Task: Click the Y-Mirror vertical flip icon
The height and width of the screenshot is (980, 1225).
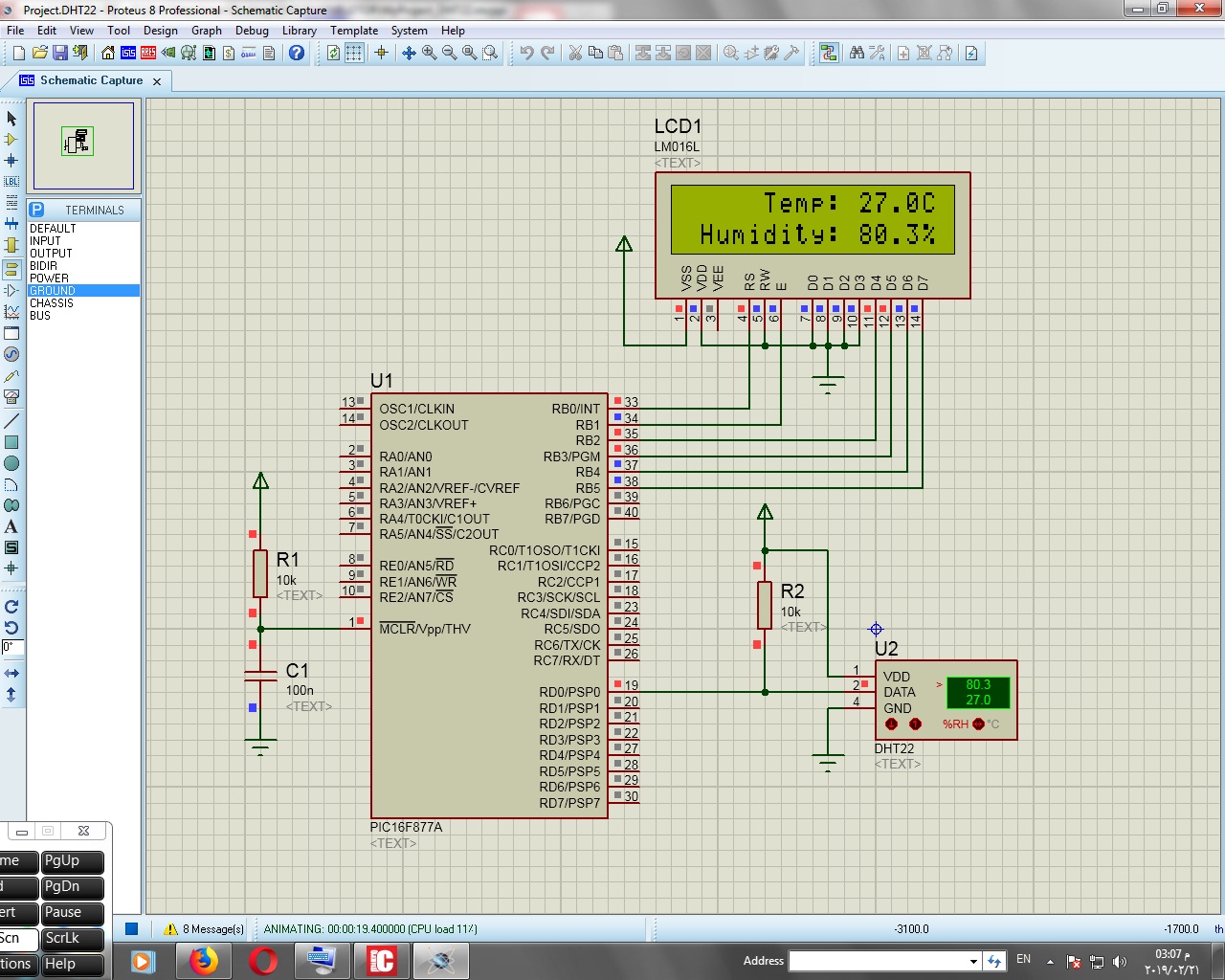Action: click(x=11, y=695)
